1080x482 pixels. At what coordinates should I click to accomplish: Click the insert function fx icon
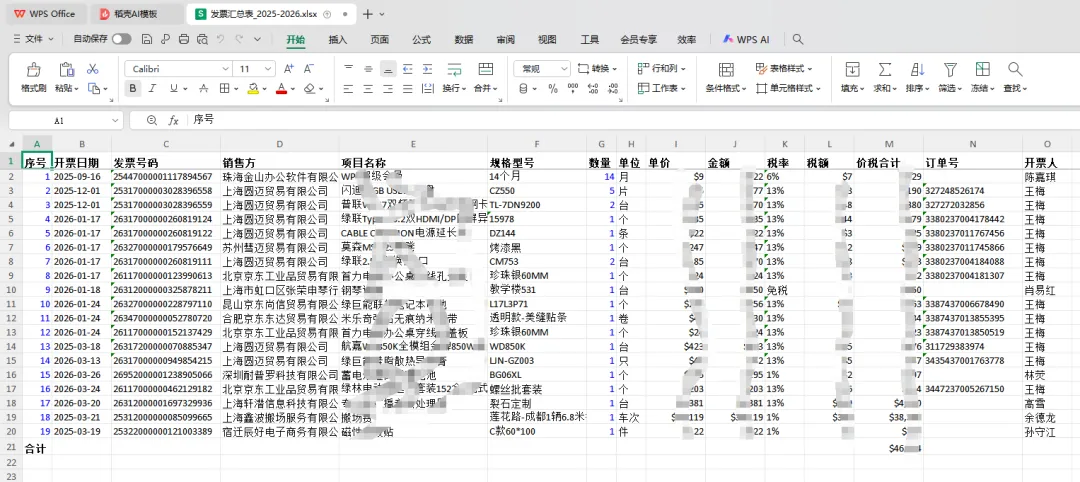click(x=174, y=120)
